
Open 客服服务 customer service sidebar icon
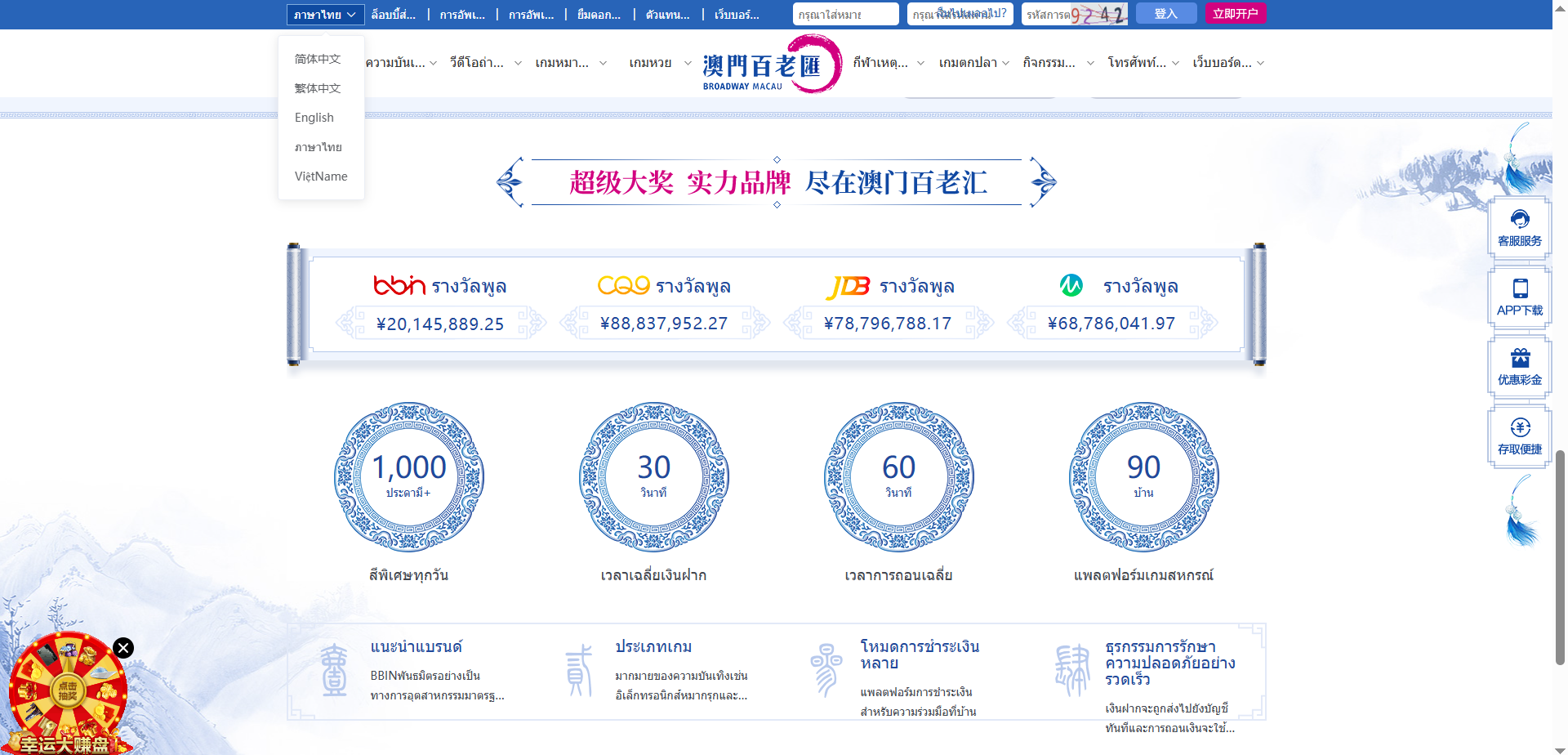[x=1520, y=229]
